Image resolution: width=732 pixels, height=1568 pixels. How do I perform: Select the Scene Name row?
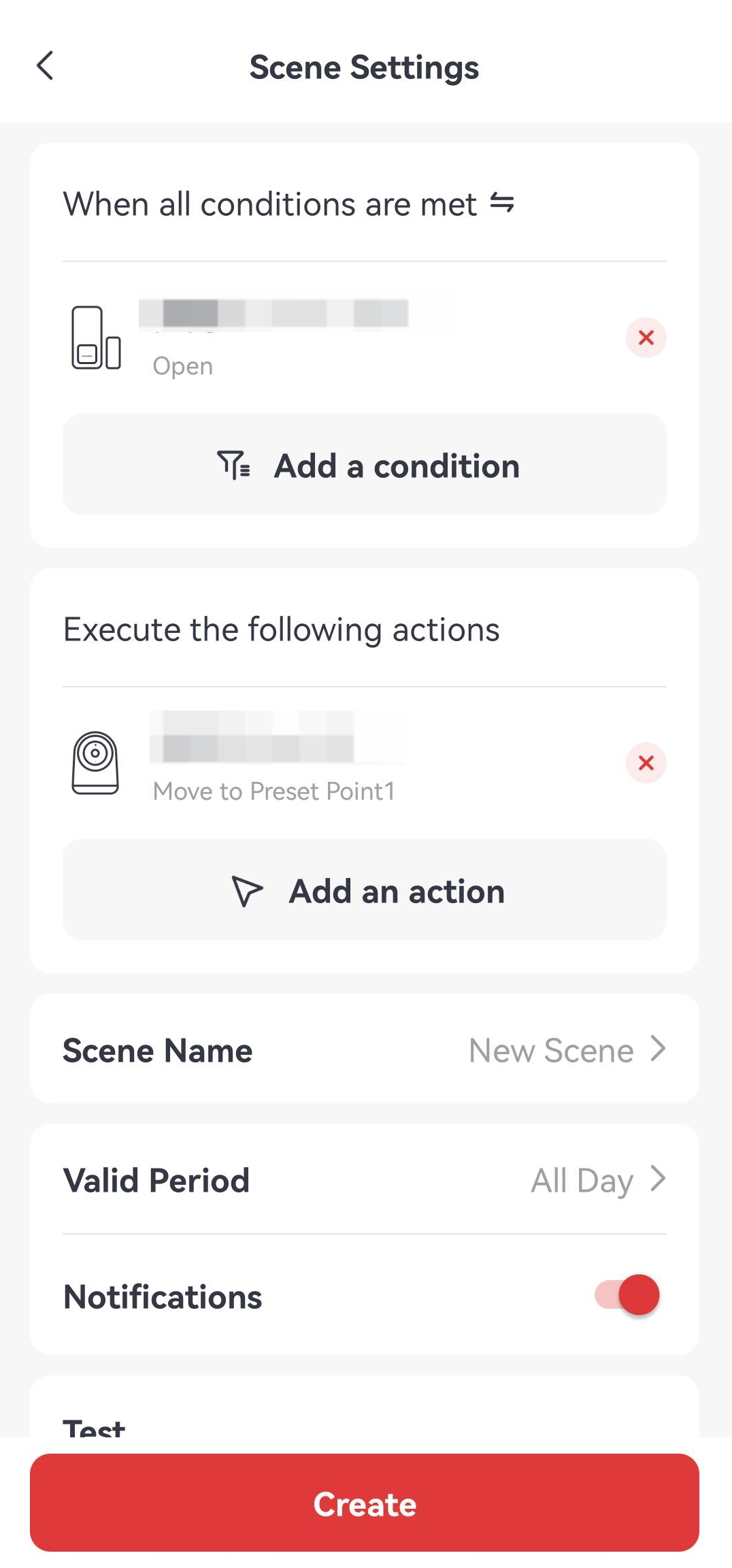pyautogui.click(x=365, y=1049)
